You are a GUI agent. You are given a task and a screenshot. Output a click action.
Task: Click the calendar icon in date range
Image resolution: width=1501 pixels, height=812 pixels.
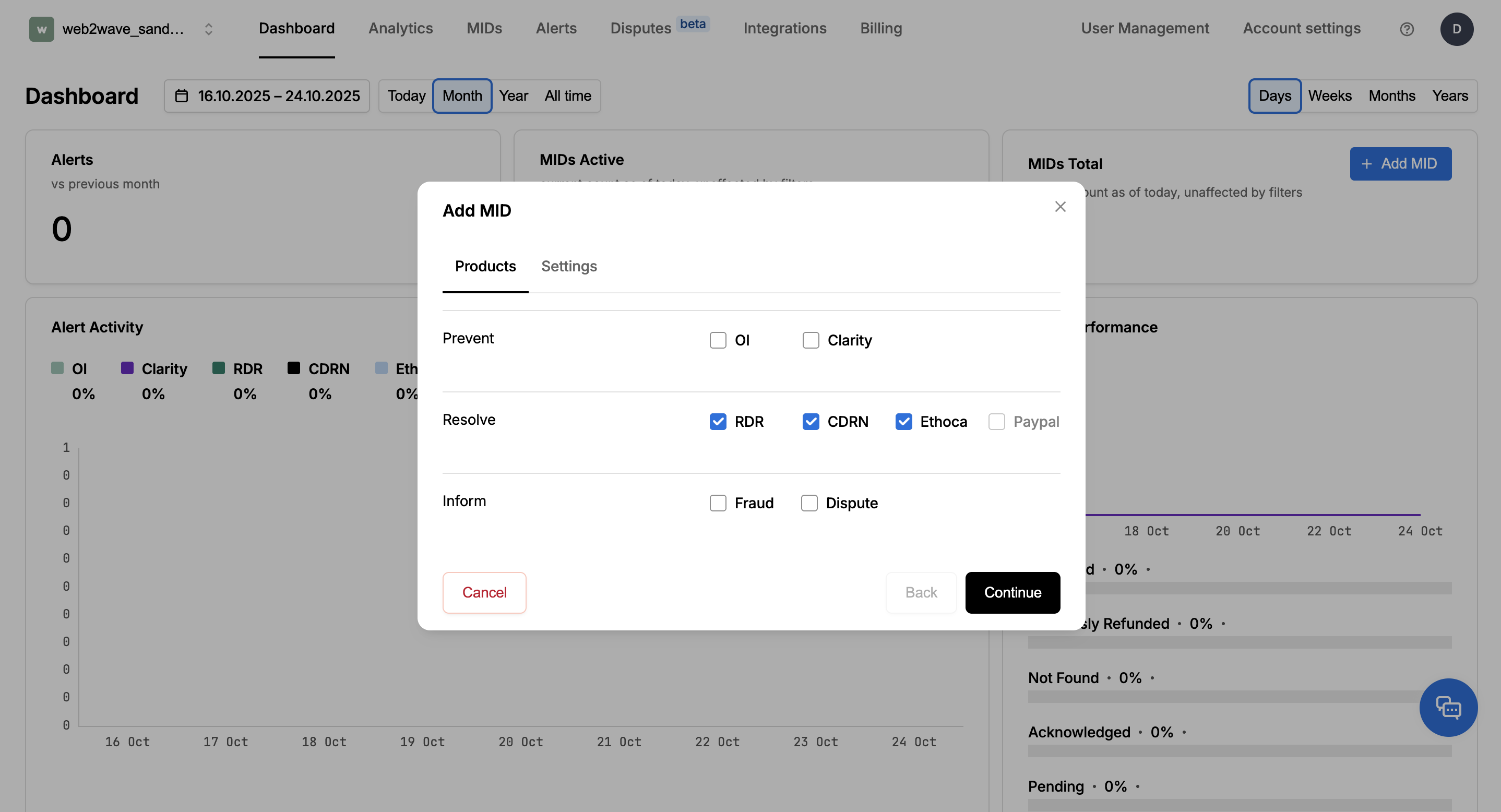click(x=182, y=95)
